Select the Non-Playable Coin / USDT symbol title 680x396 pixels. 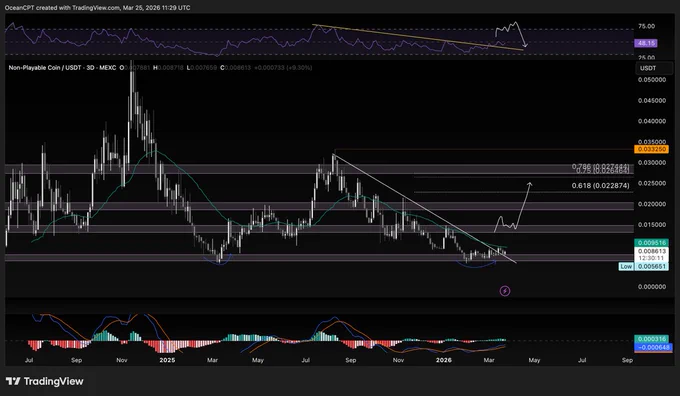pyautogui.click(x=62, y=68)
